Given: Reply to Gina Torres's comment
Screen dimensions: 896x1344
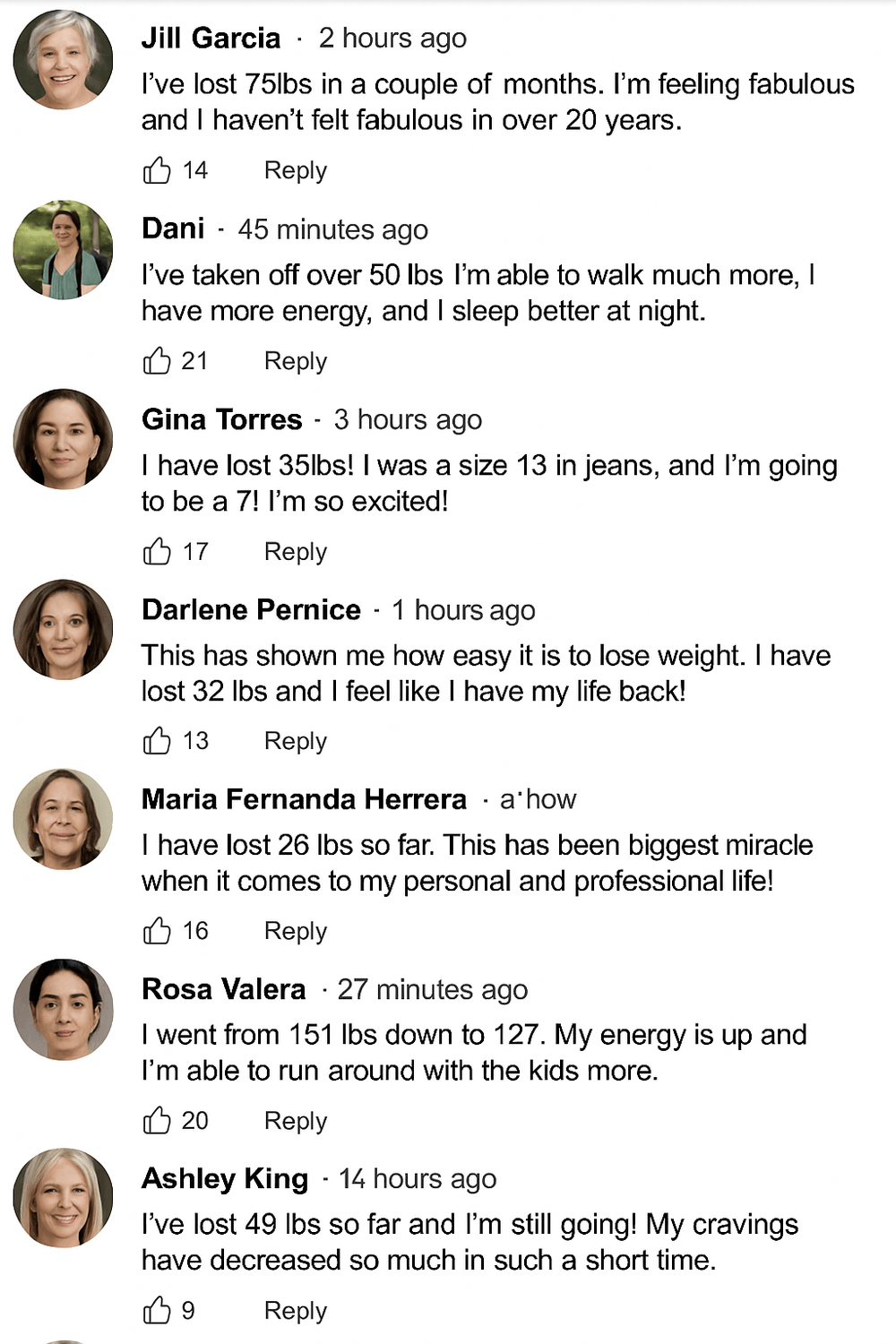Looking at the screenshot, I should pyautogui.click(x=296, y=552).
